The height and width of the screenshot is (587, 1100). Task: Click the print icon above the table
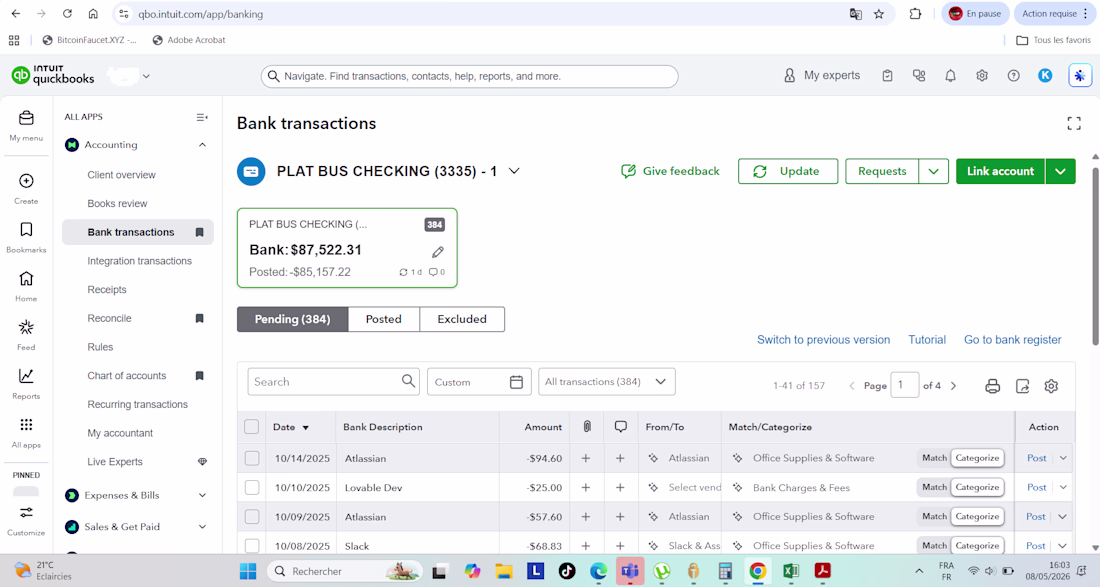[x=992, y=386]
